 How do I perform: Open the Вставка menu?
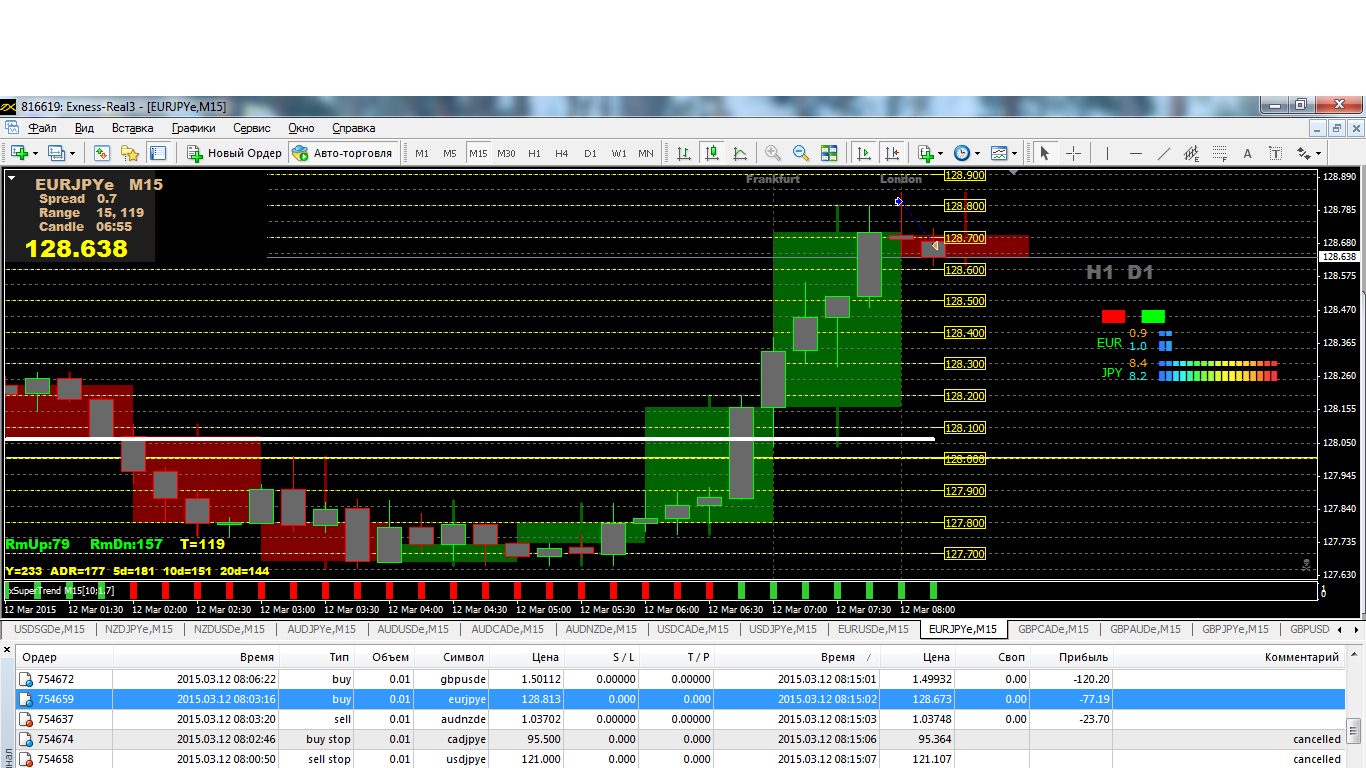point(132,128)
